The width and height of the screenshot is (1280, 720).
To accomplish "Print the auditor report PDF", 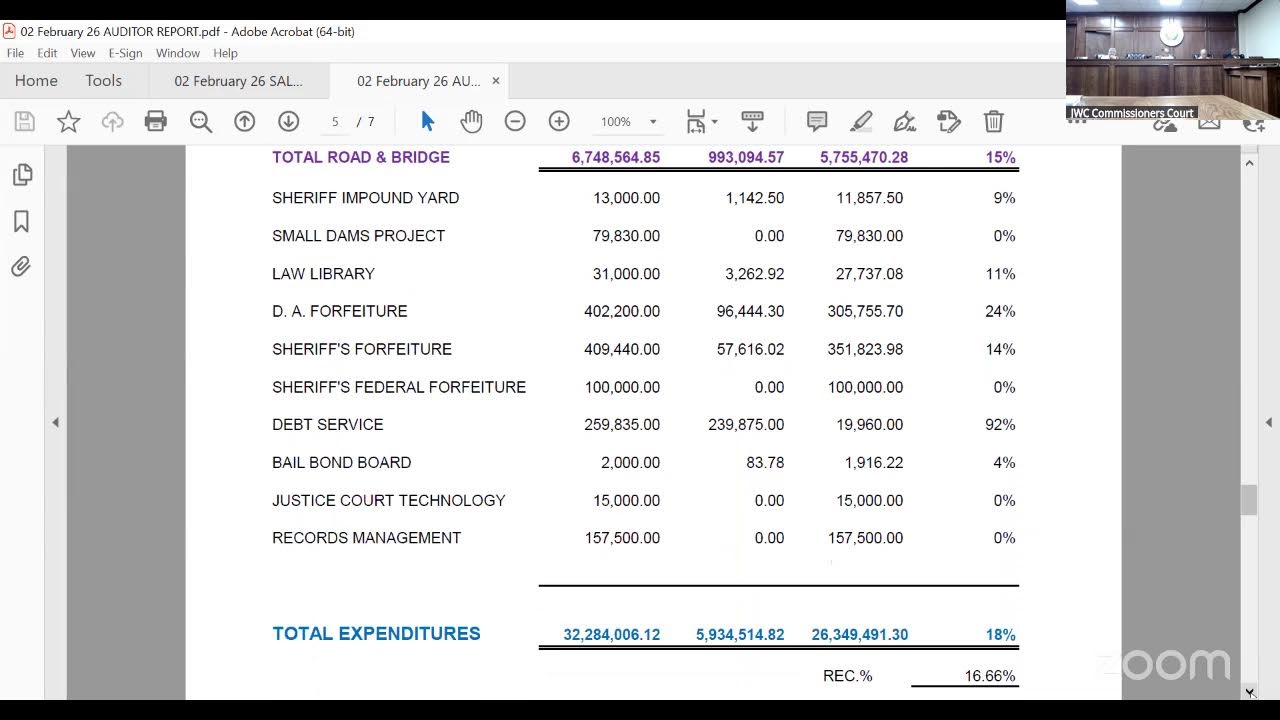I will tap(156, 122).
